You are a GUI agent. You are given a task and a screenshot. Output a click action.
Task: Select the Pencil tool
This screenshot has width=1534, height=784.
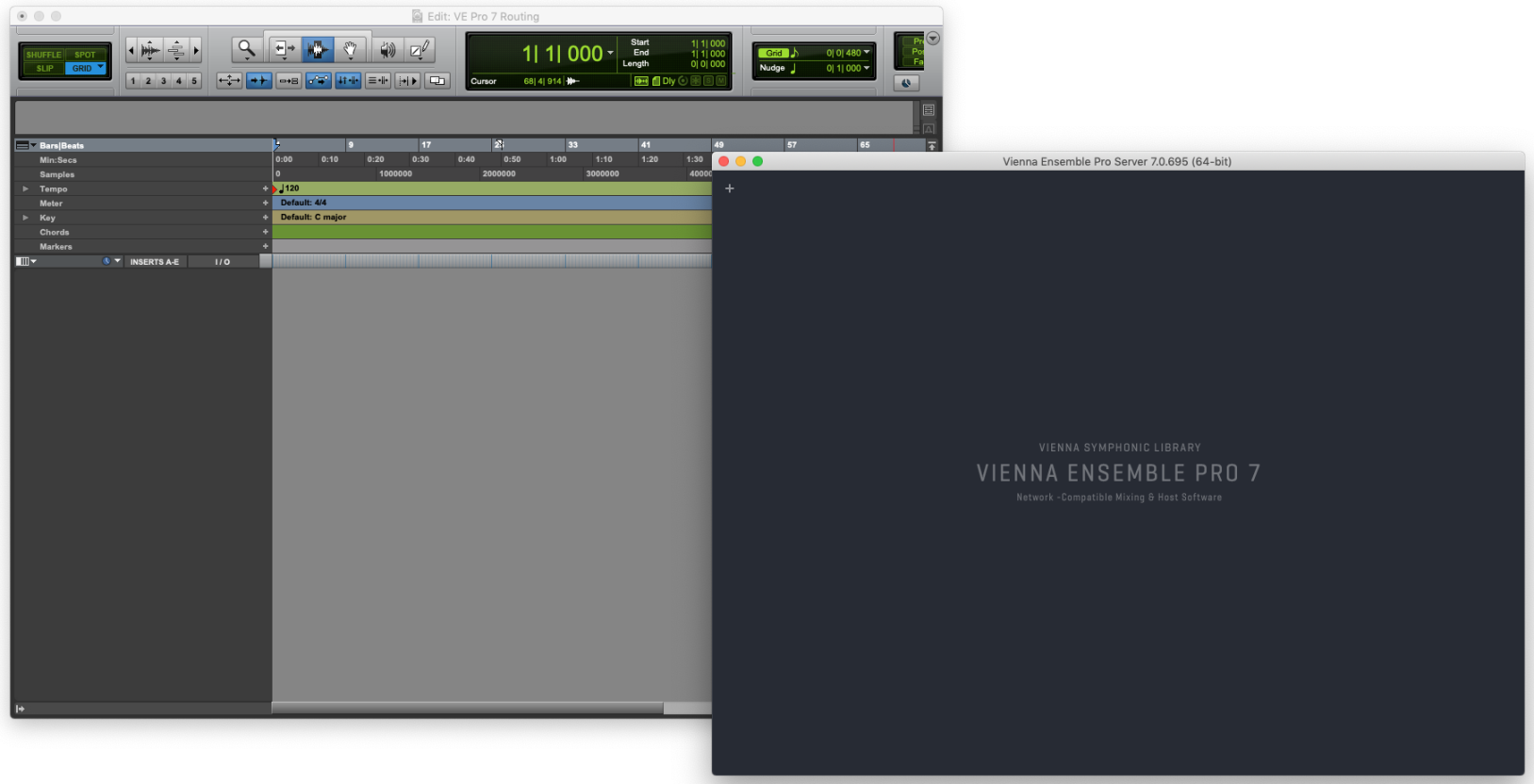click(x=420, y=49)
